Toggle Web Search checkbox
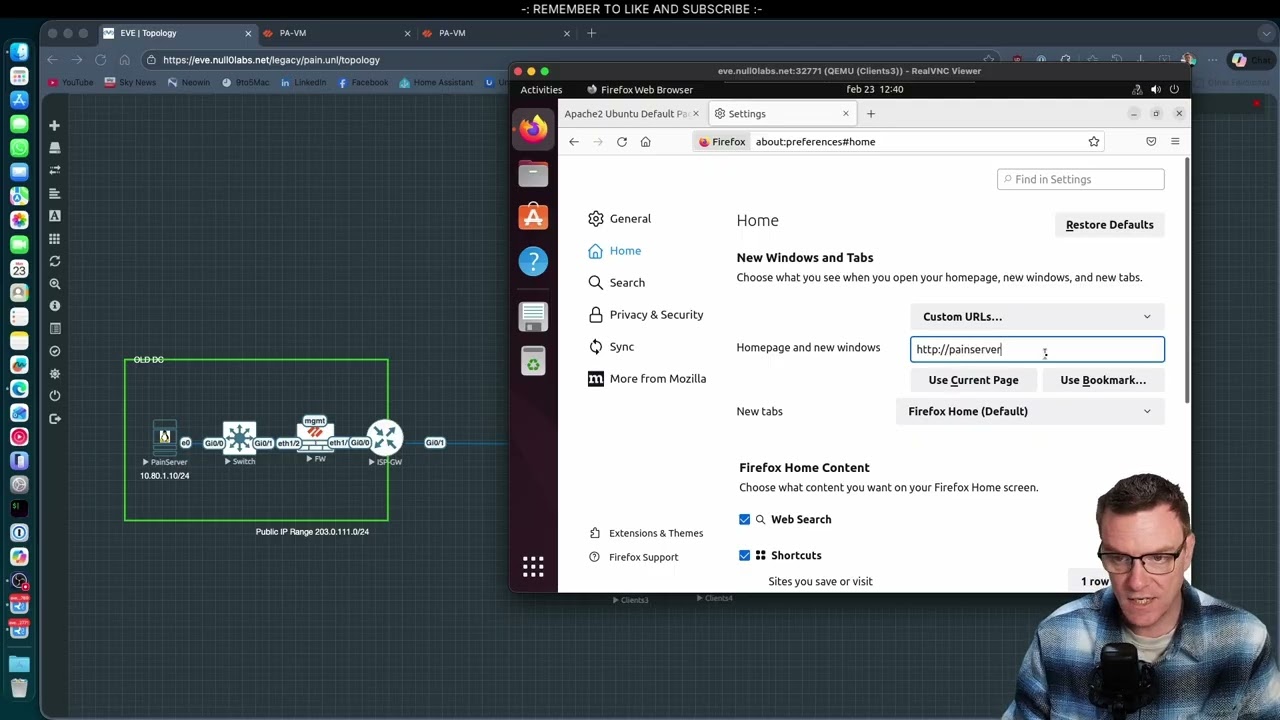1280x720 pixels. tap(744, 519)
